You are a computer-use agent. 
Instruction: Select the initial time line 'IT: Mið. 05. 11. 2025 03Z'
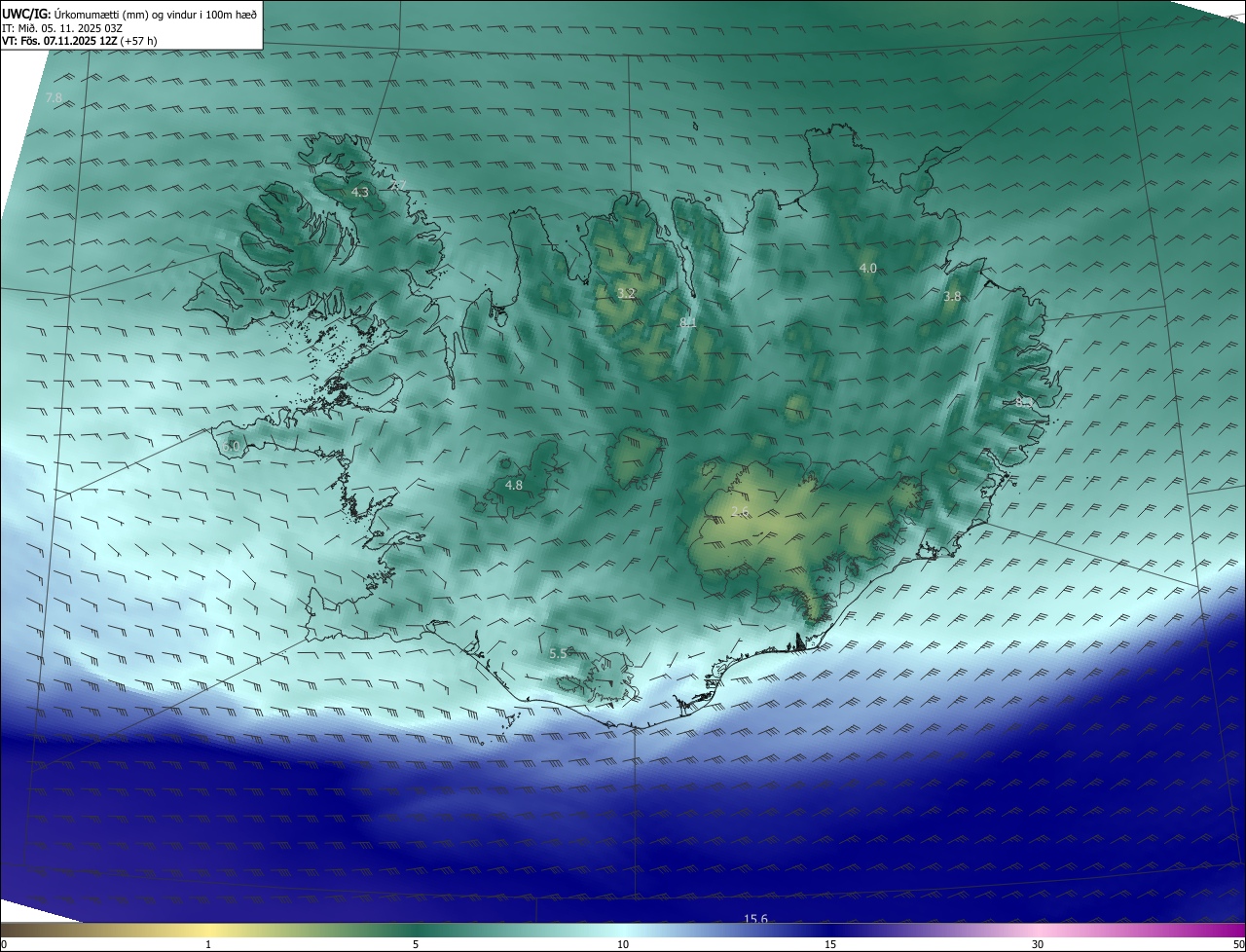pyautogui.click(x=62, y=28)
